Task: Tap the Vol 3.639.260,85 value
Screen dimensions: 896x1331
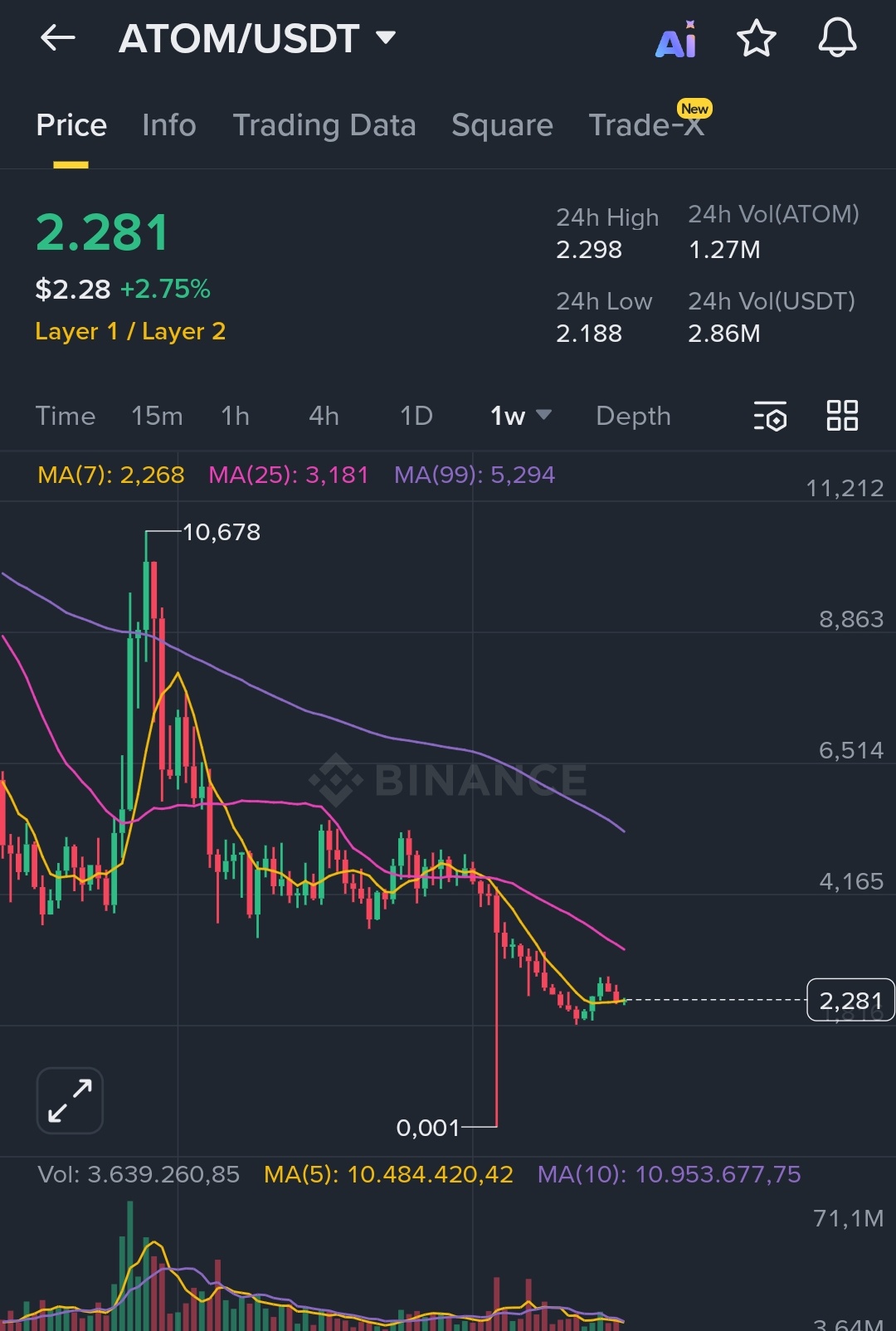Action: [139, 1174]
